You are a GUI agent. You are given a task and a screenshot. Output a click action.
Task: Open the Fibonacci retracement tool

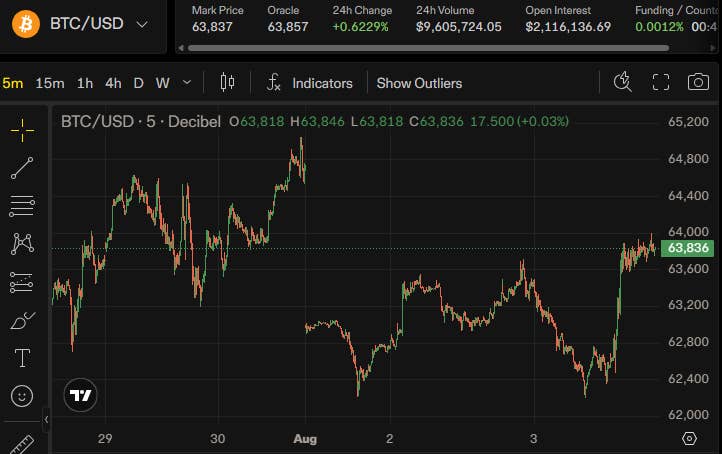[22, 206]
